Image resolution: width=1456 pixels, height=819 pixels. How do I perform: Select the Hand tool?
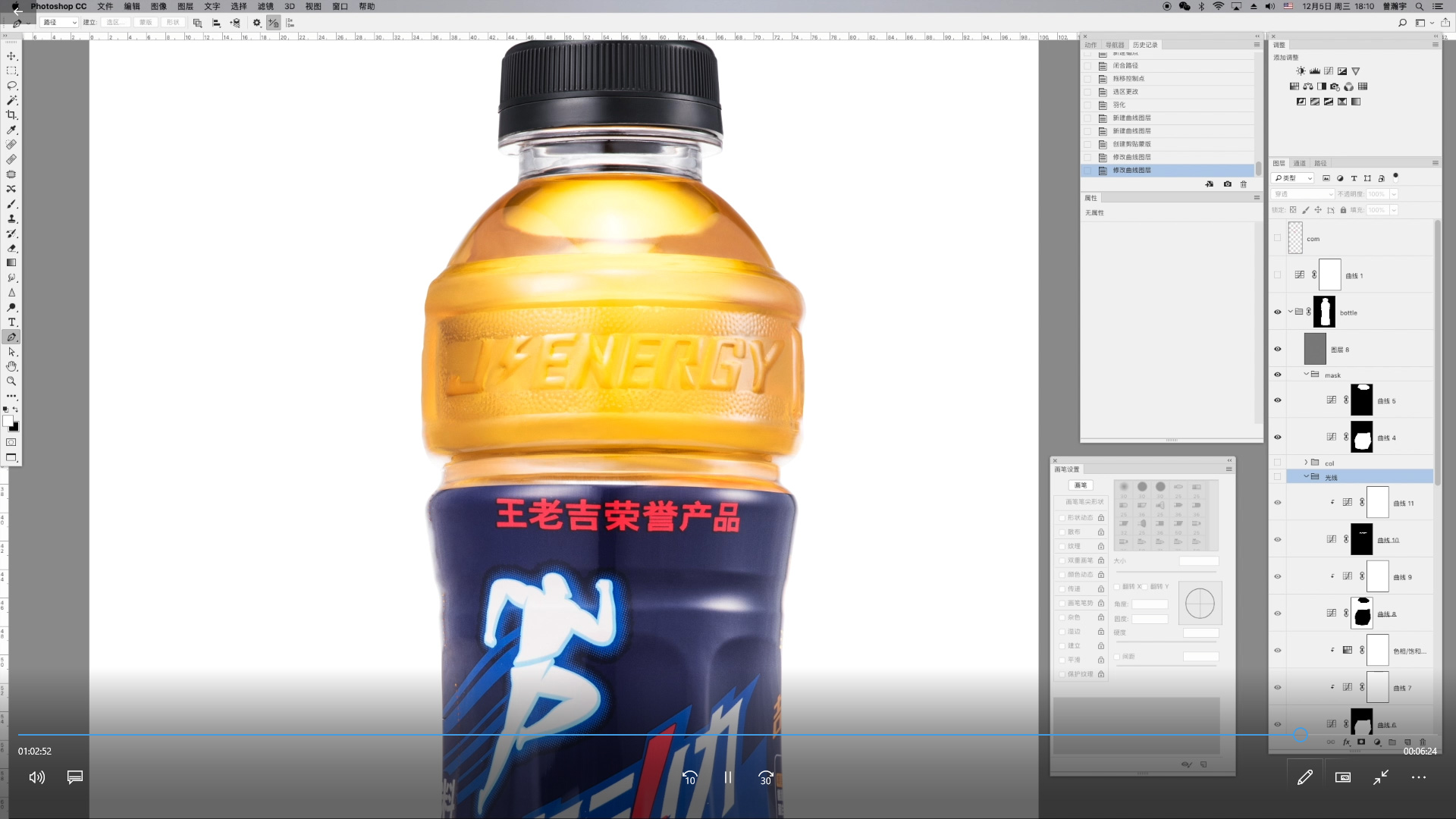click(11, 366)
